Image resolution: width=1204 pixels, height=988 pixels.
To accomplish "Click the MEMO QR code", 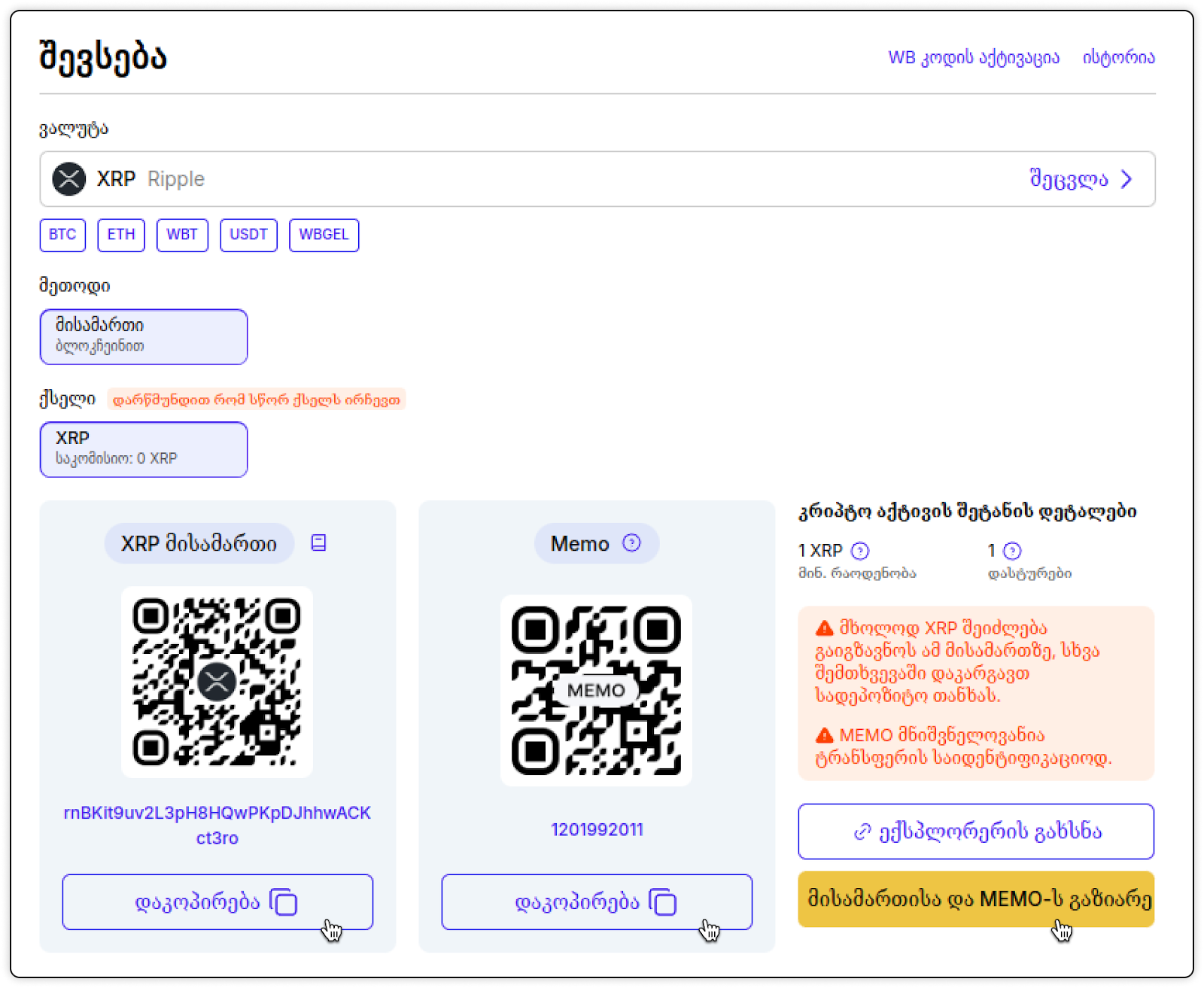I will click(x=596, y=690).
